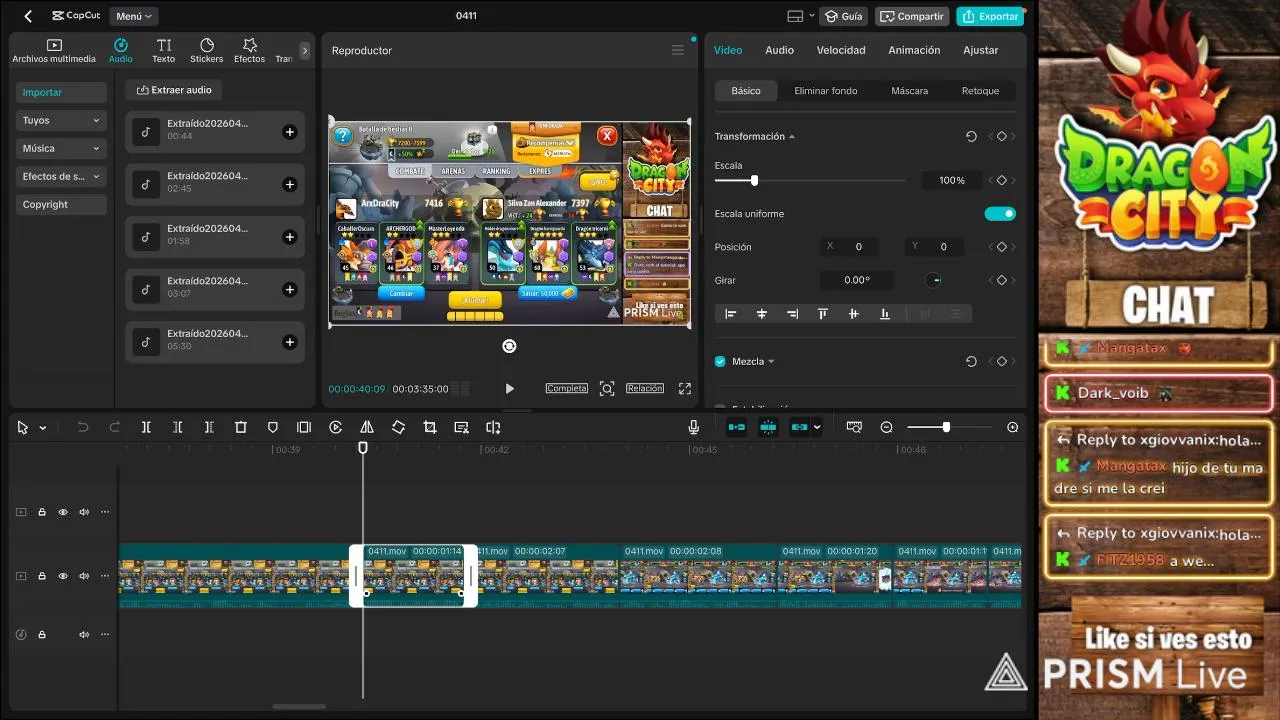Screen dimensions: 1280x720
Task: Open the player hamburger menu
Action: [x=678, y=50]
